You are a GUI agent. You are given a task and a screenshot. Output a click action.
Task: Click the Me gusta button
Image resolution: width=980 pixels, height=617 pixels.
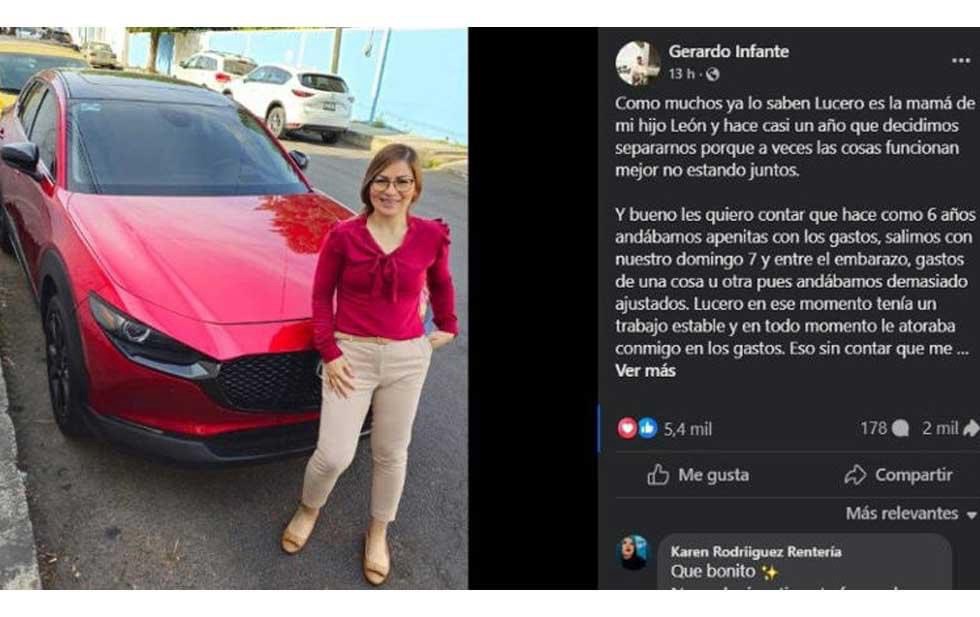click(698, 475)
